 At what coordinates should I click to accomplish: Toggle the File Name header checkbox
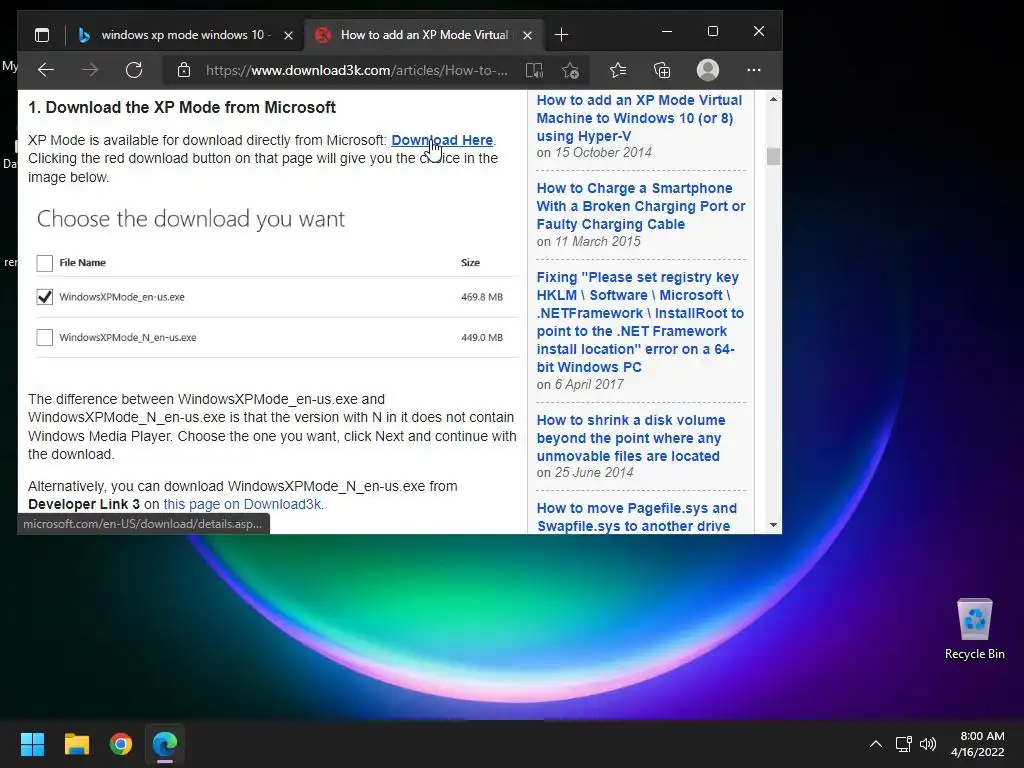[44, 263]
